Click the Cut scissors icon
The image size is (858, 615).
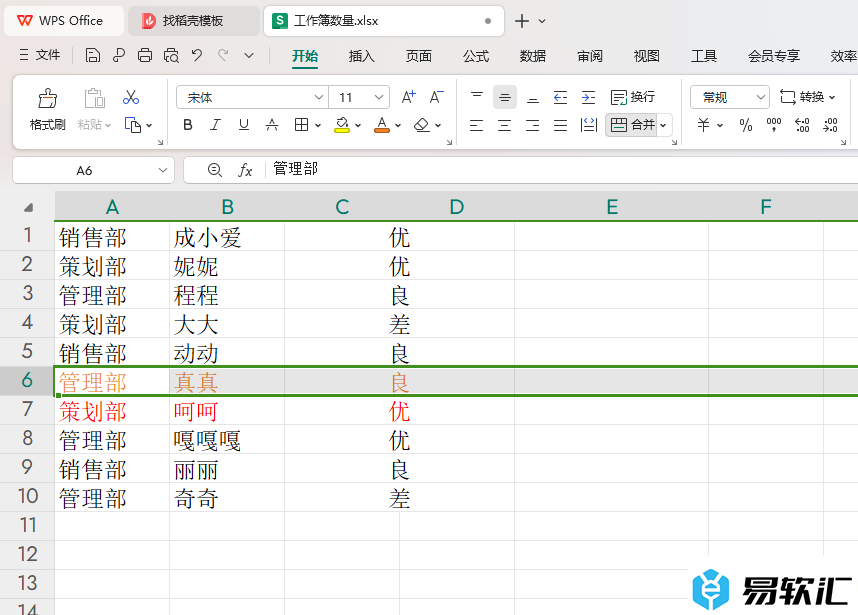130,97
